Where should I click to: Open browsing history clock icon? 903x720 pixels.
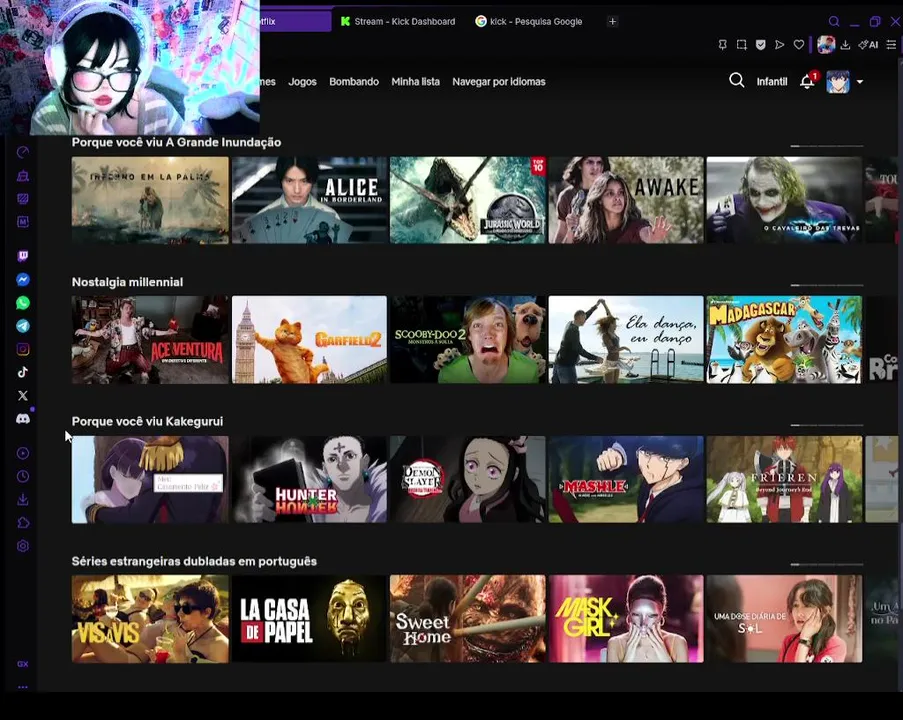point(22,476)
